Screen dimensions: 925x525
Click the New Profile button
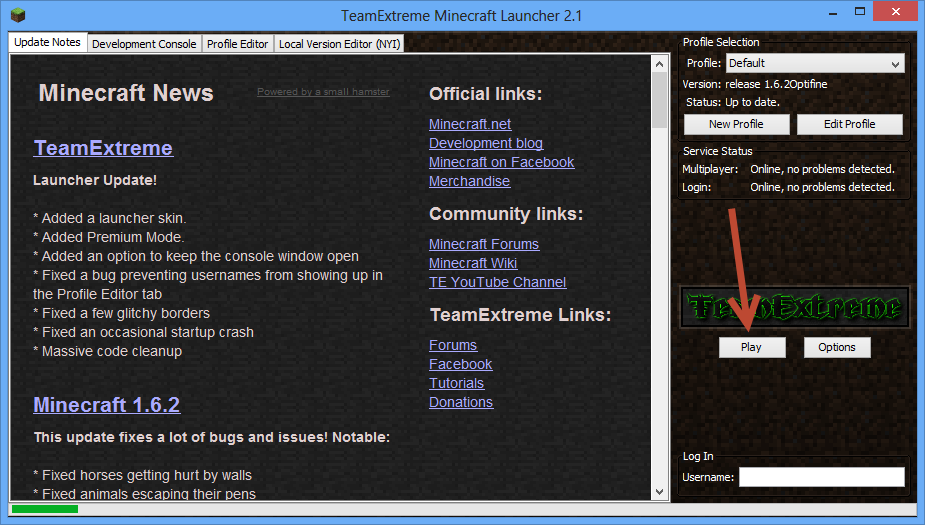pos(736,124)
